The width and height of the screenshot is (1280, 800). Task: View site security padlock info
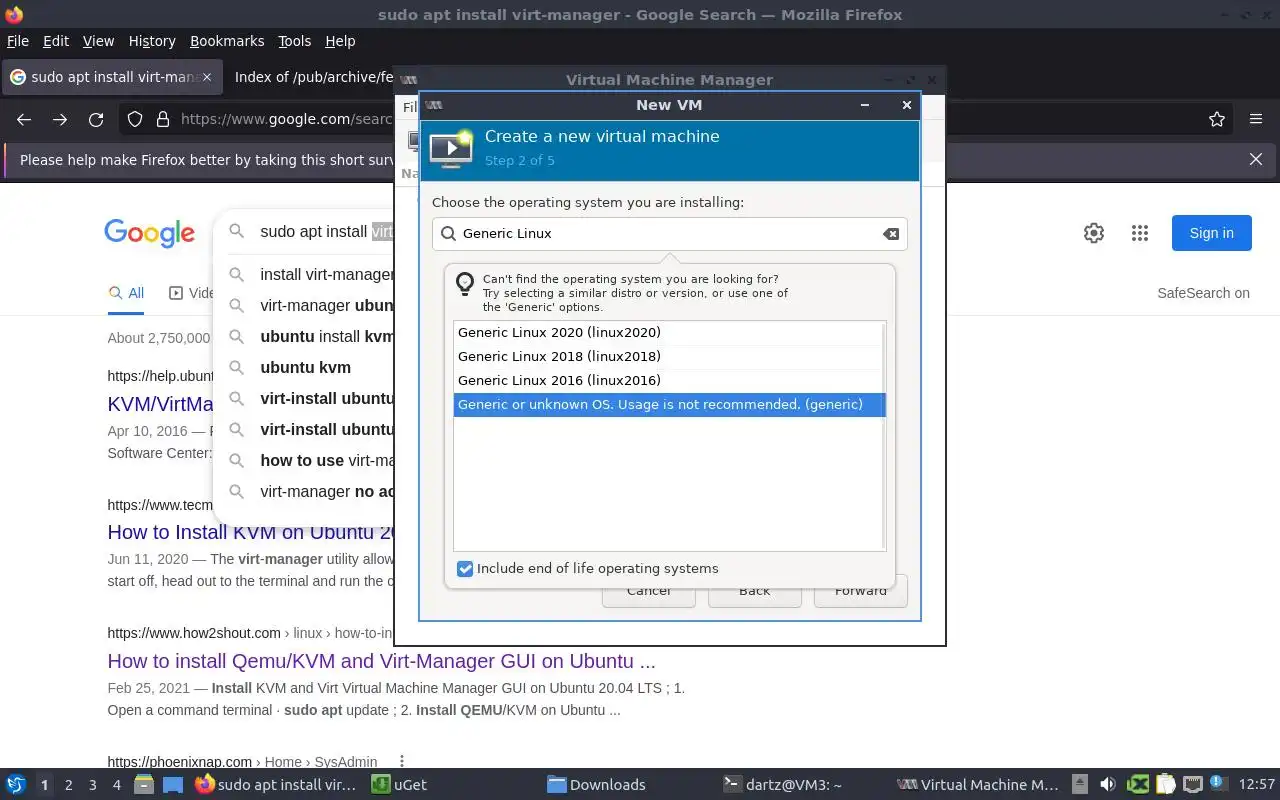coord(163,119)
